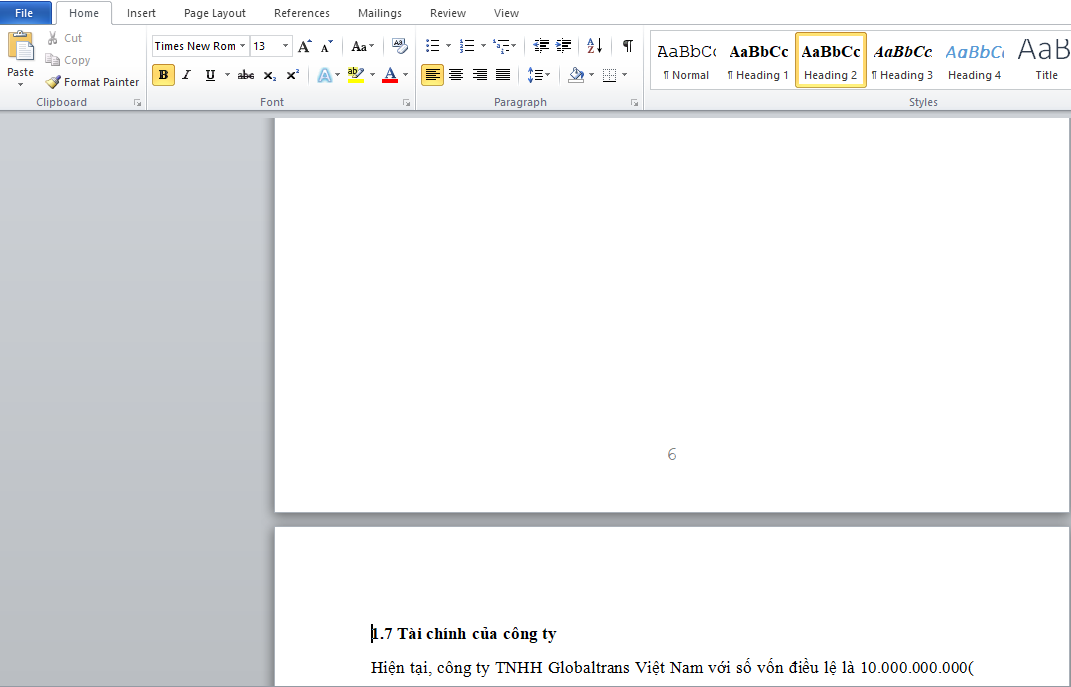Apply the Normal style
Image resolution: width=1071 pixels, height=687 pixels.
point(686,60)
